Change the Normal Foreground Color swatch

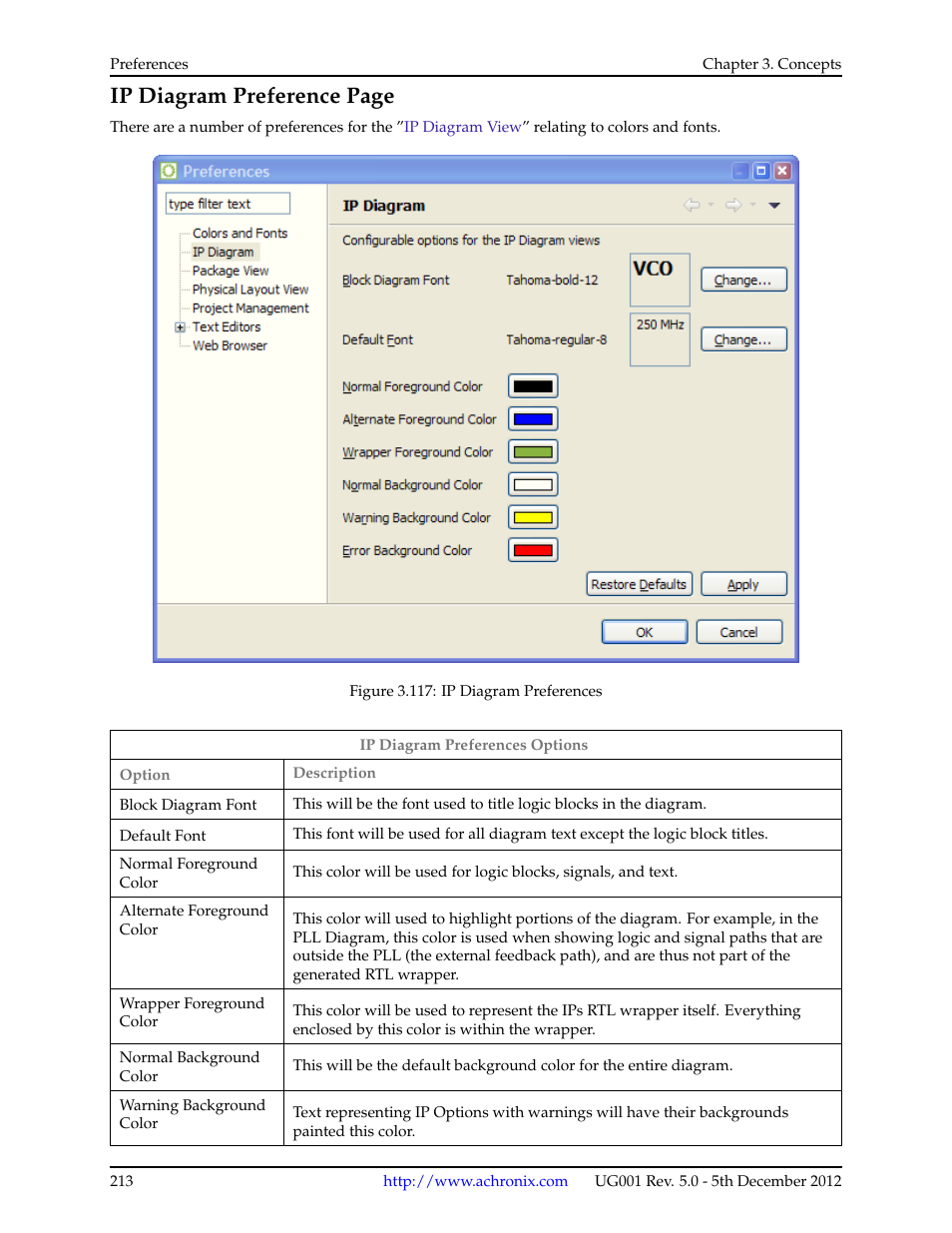(532, 385)
